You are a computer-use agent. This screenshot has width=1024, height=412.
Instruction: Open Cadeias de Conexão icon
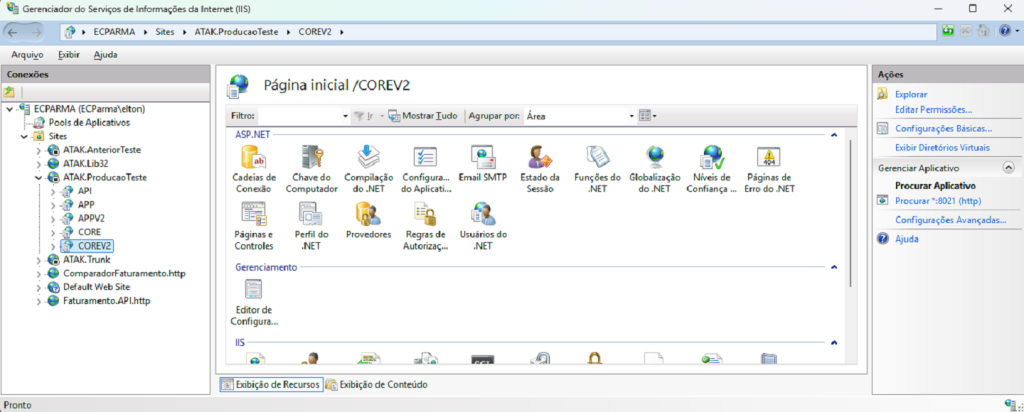253,158
